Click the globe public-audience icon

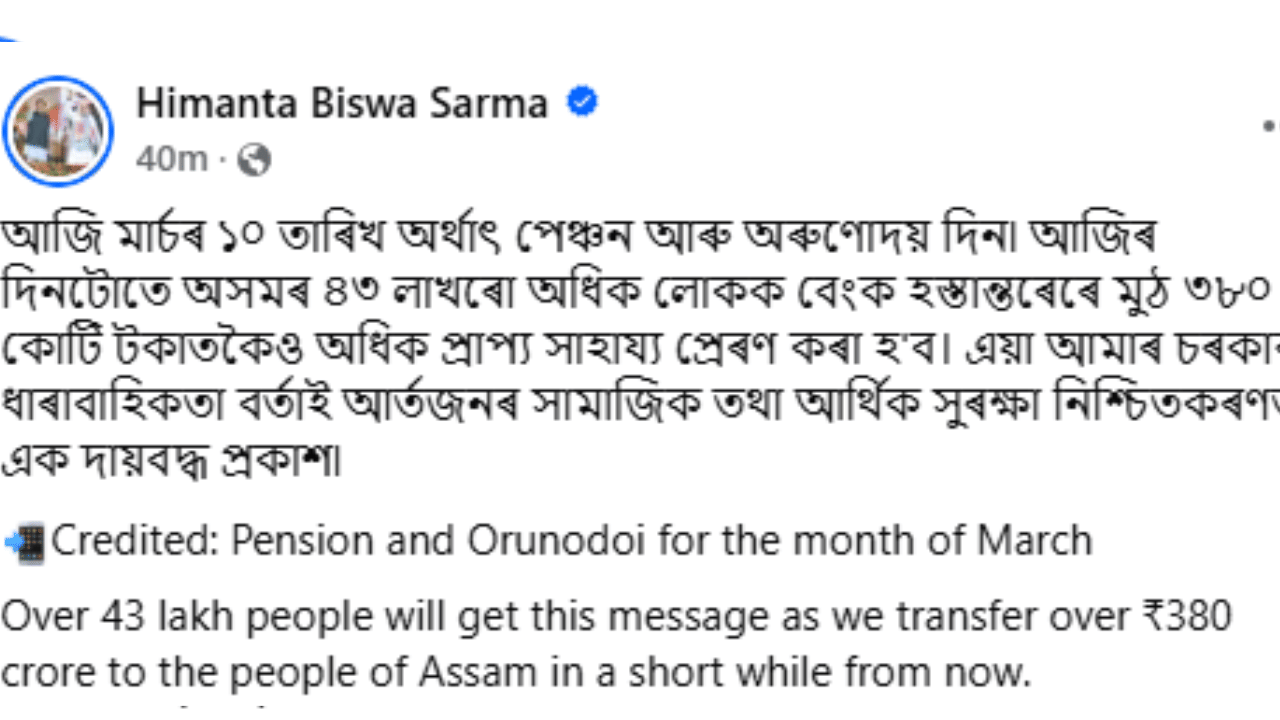point(255,159)
